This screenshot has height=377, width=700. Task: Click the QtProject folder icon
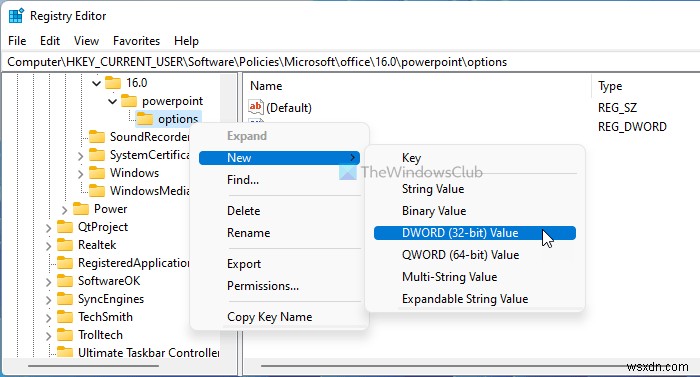click(65, 227)
